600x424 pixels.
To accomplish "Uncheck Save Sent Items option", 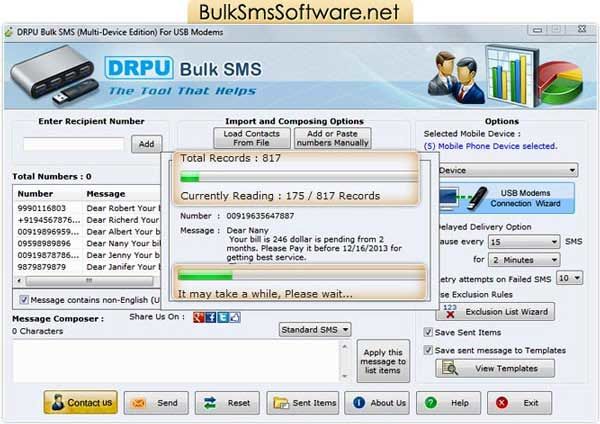I will (428, 333).
